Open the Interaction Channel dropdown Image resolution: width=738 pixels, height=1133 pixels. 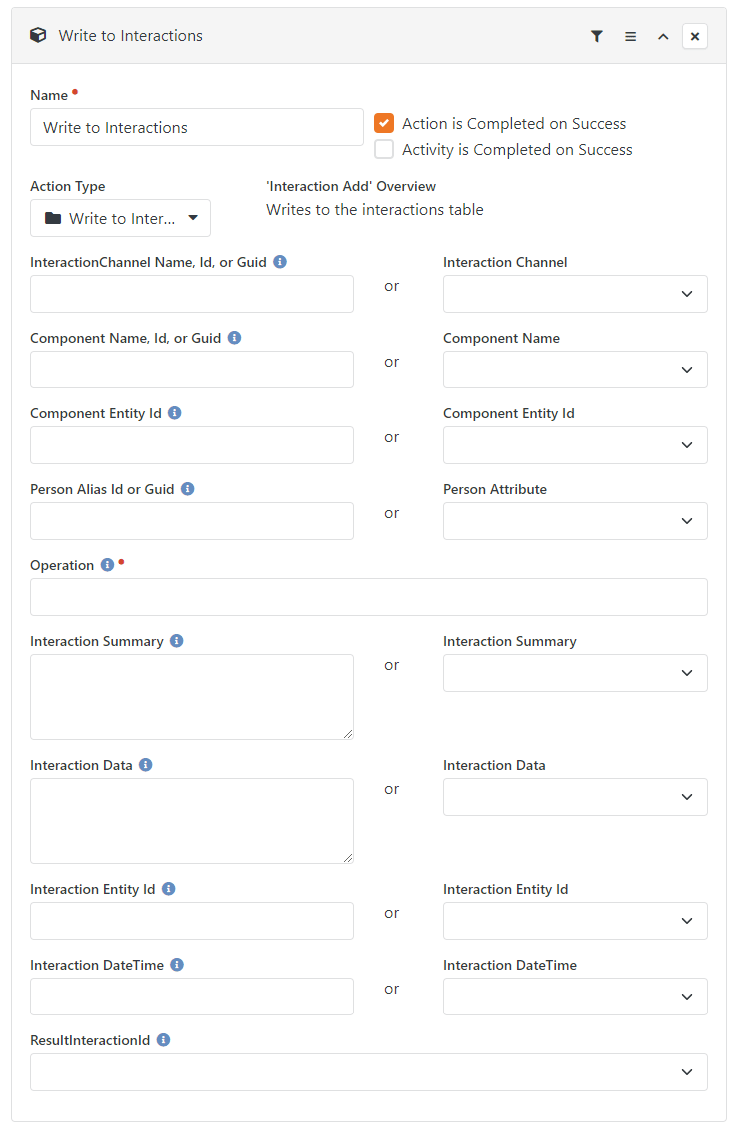point(575,294)
